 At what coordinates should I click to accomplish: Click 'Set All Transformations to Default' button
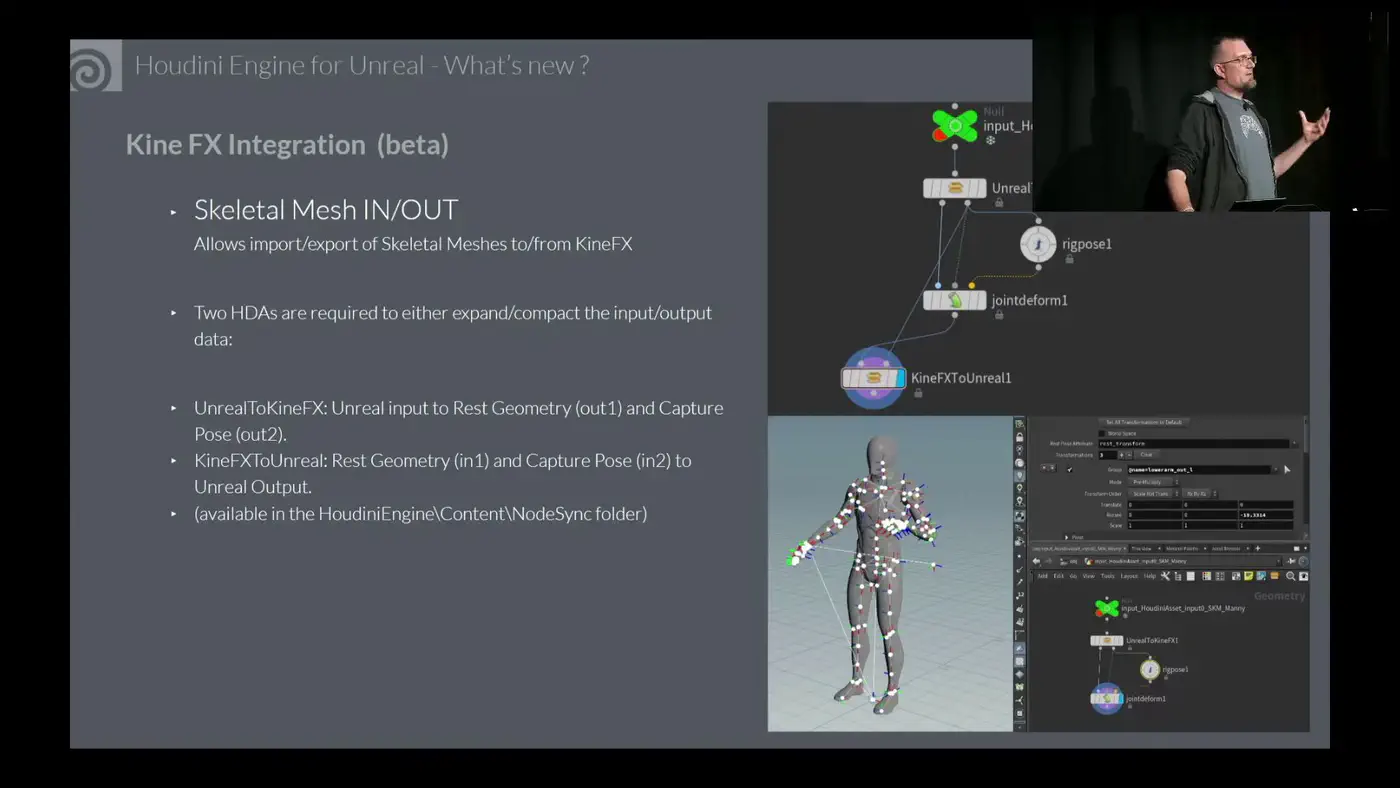click(x=1144, y=422)
